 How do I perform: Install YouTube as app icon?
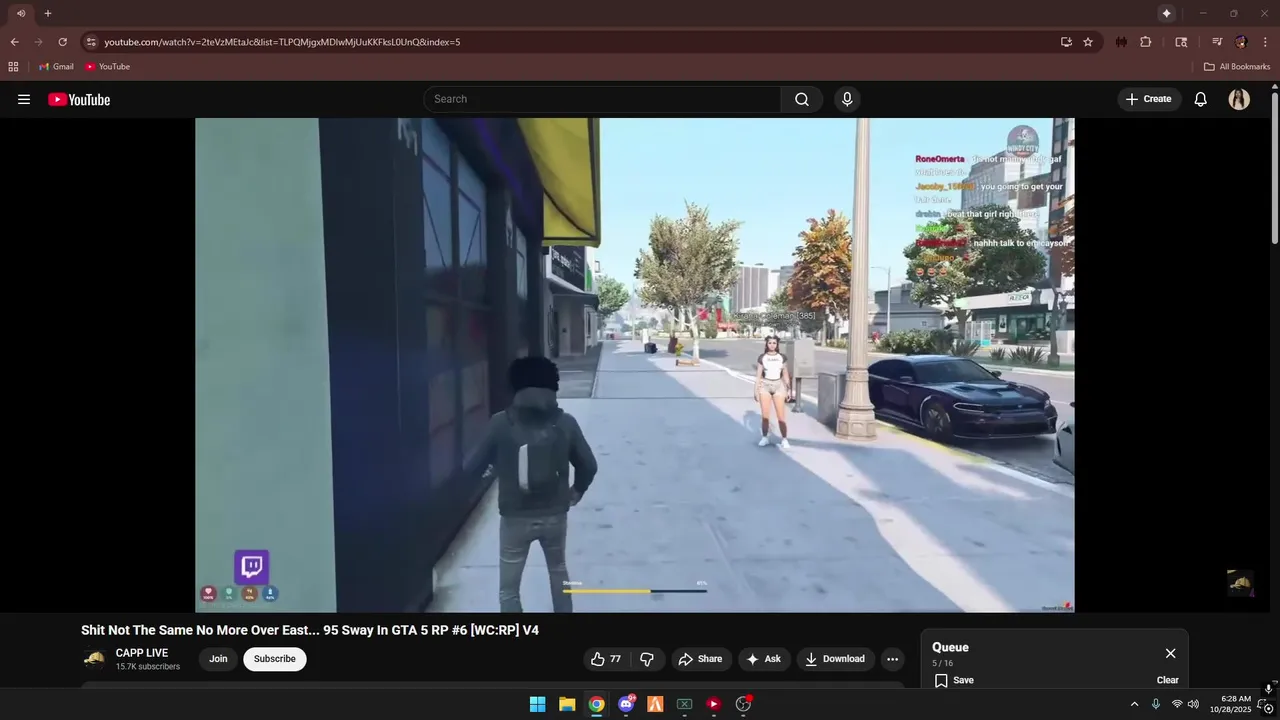[x=1066, y=42]
